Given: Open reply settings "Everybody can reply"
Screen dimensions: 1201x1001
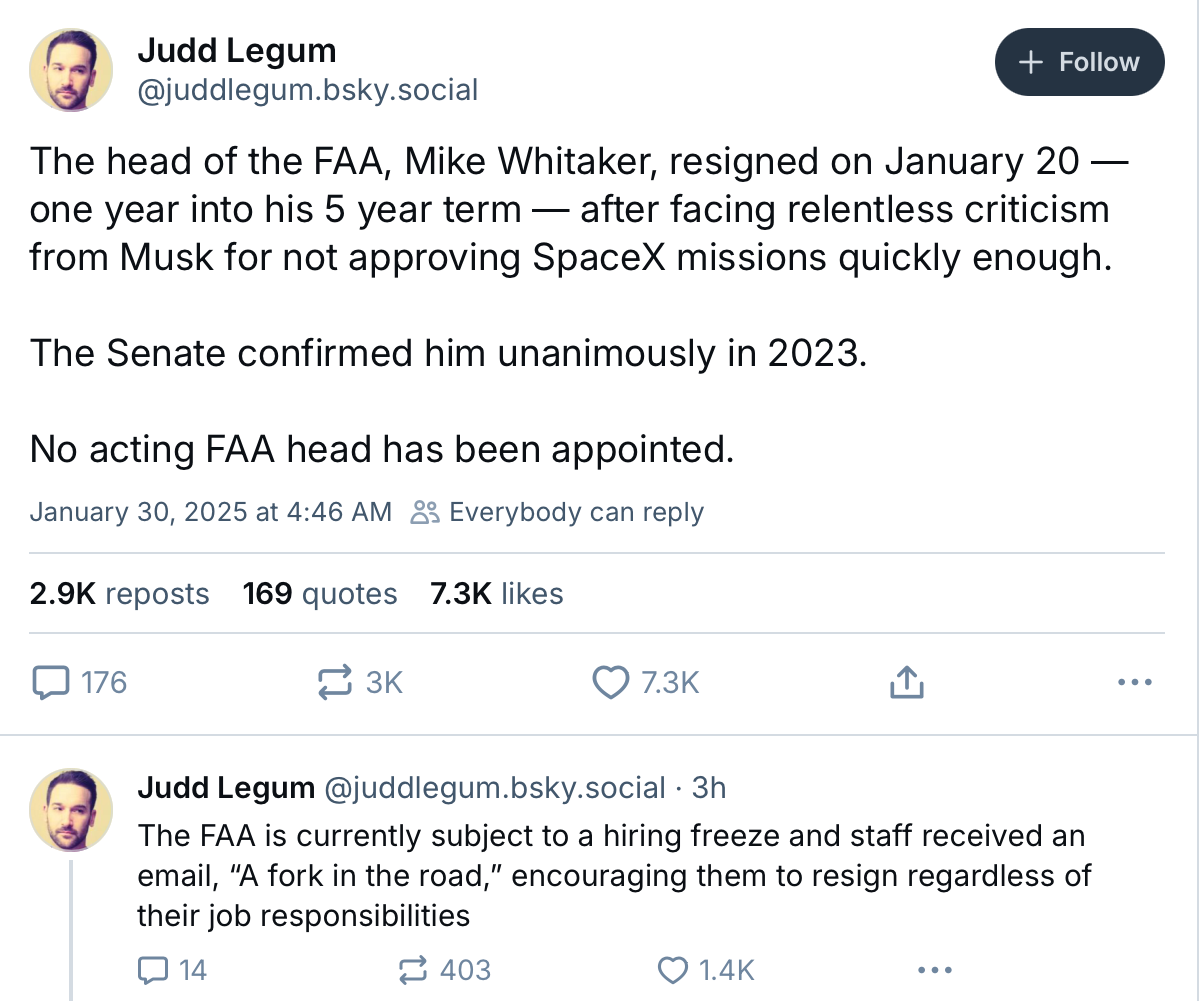Looking at the screenshot, I should [558, 513].
